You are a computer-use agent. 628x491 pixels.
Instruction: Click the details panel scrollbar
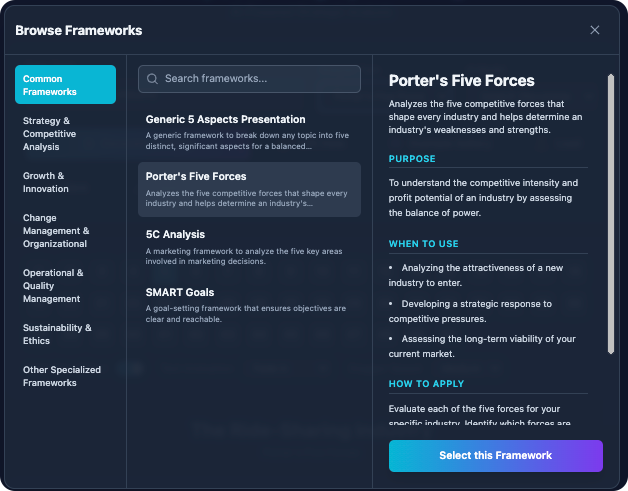(610, 213)
